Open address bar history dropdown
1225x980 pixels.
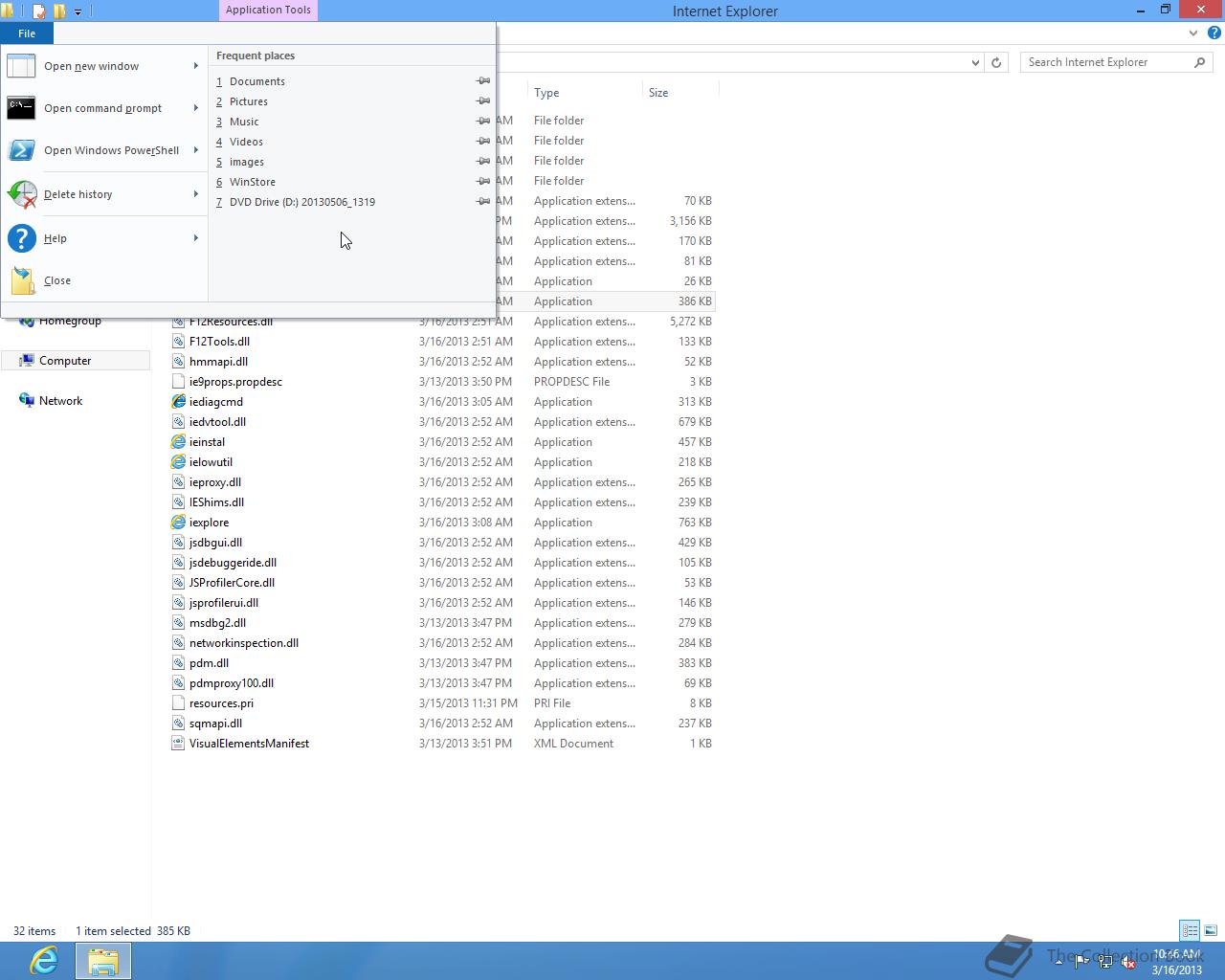[x=975, y=62]
